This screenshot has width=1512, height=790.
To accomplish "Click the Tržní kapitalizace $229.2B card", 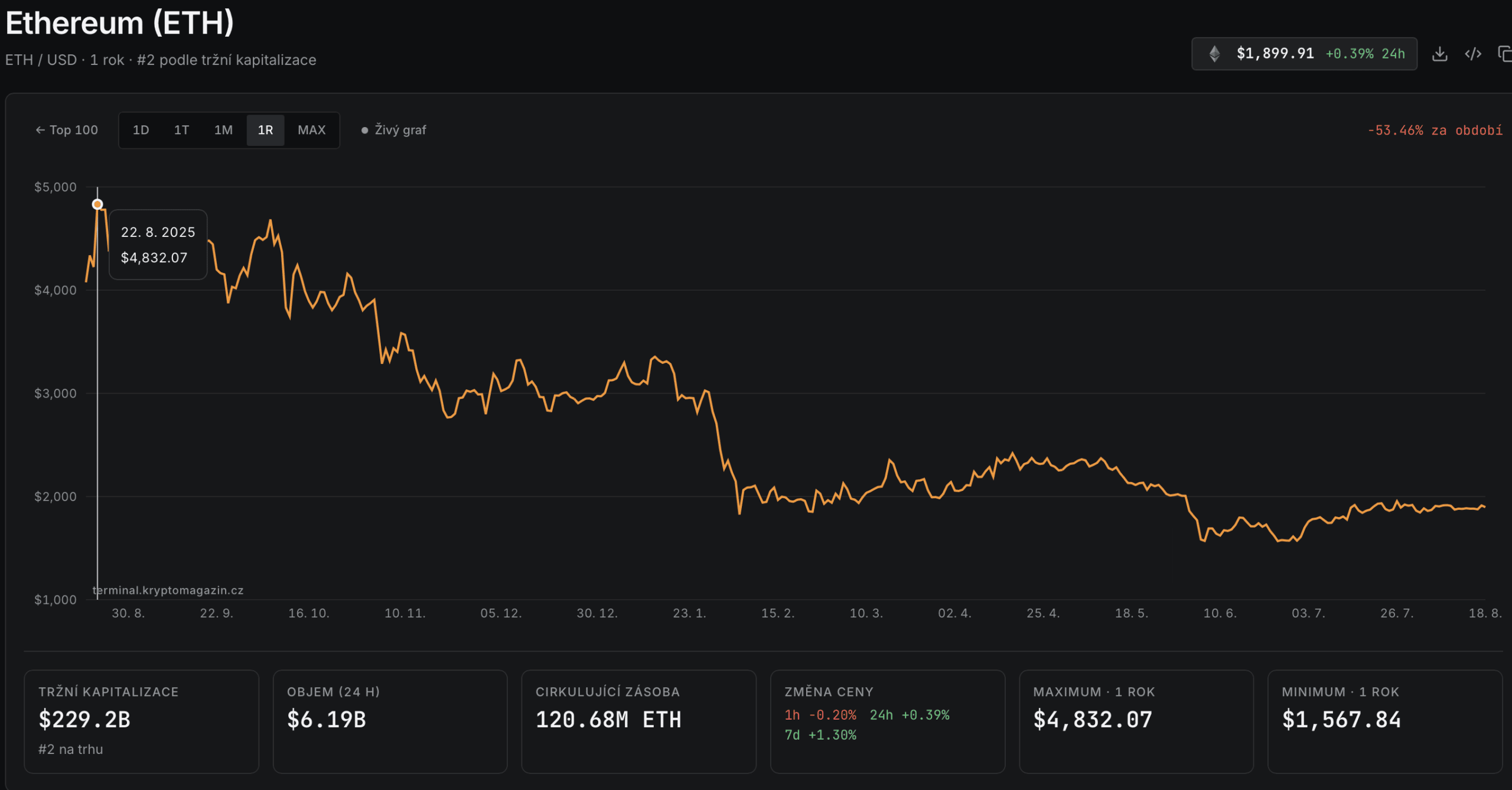I will tap(141, 721).
